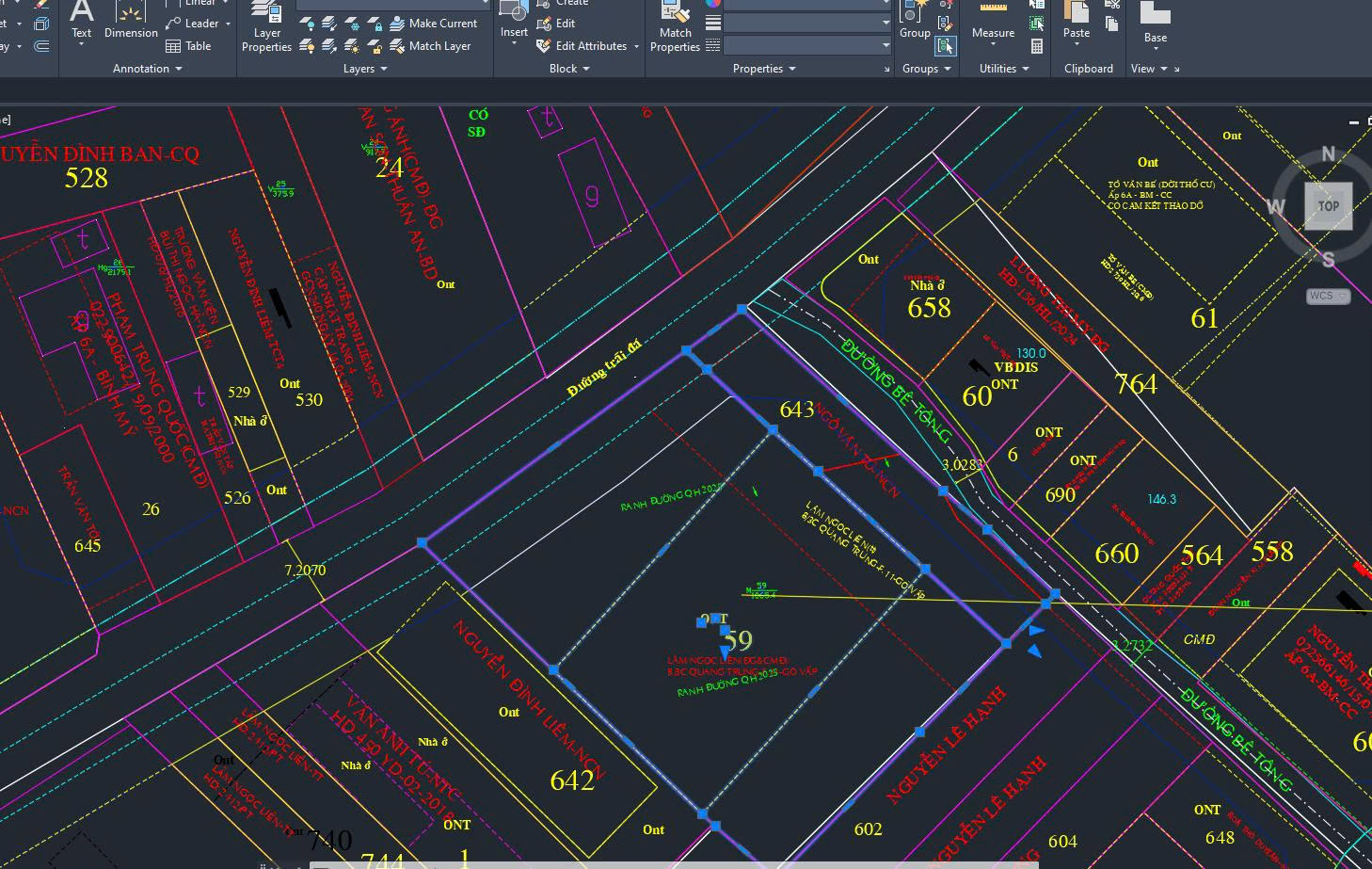Toggle group selection on/off icon
The width and height of the screenshot is (1372, 869).
coord(945,46)
